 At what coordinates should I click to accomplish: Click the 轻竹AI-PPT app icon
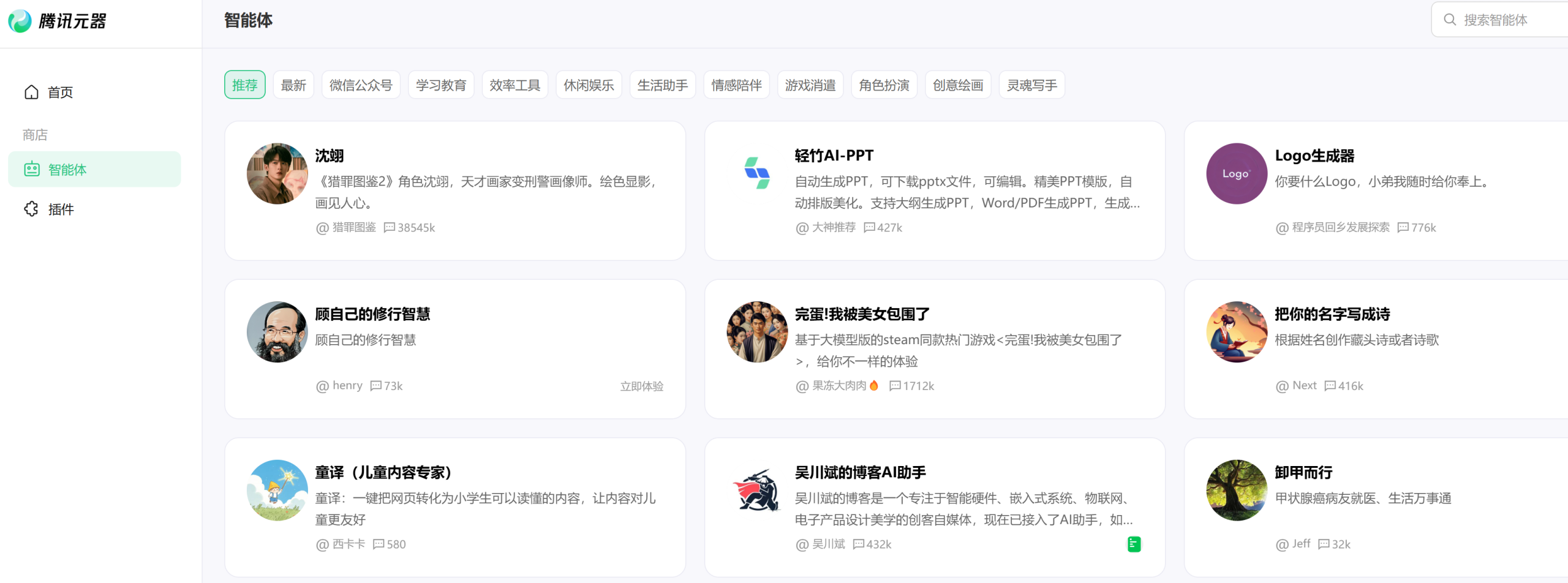[x=756, y=173]
